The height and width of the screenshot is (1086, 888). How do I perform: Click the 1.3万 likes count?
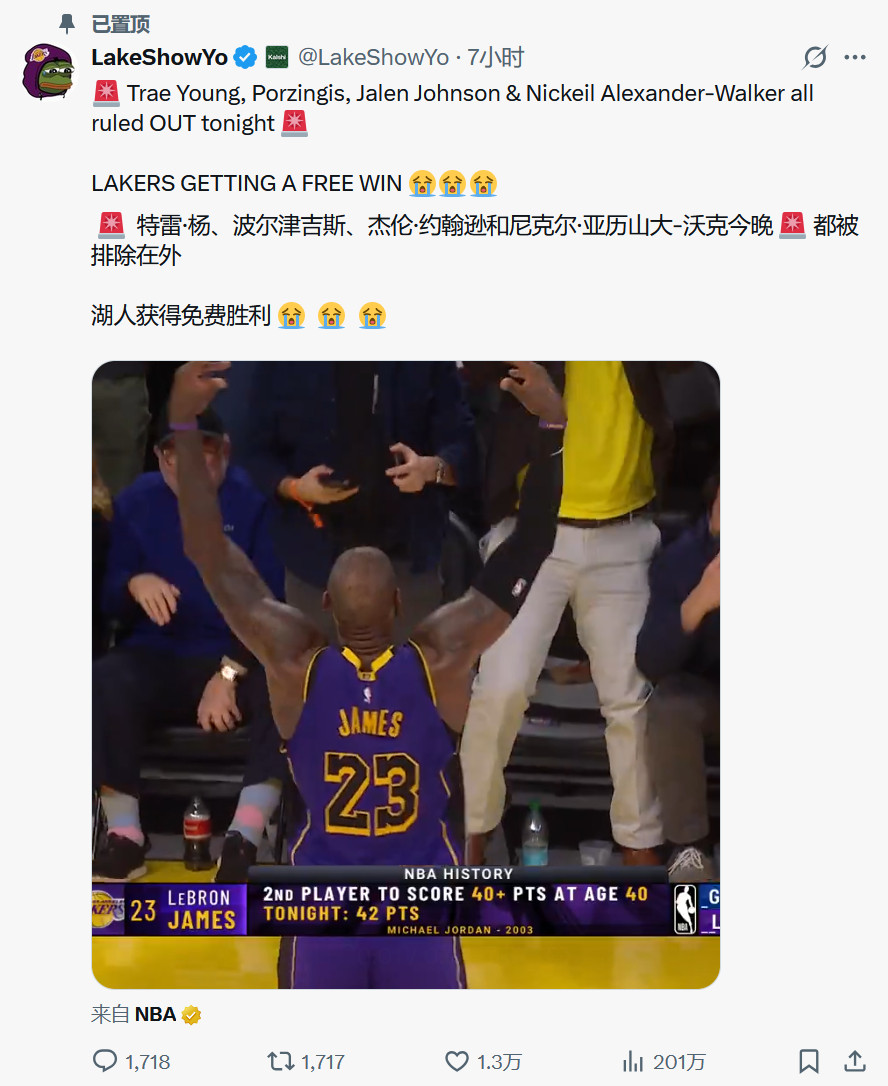(499, 1062)
